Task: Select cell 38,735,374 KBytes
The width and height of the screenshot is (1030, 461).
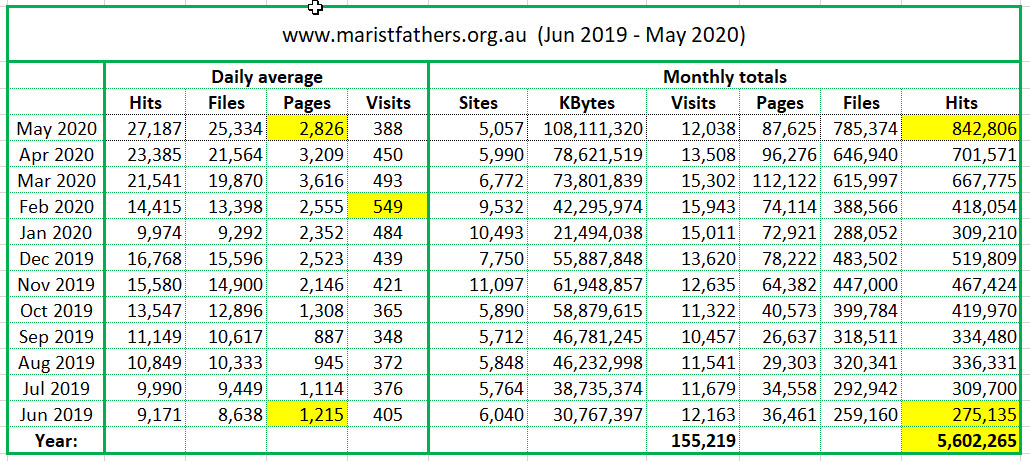Action: [587, 388]
